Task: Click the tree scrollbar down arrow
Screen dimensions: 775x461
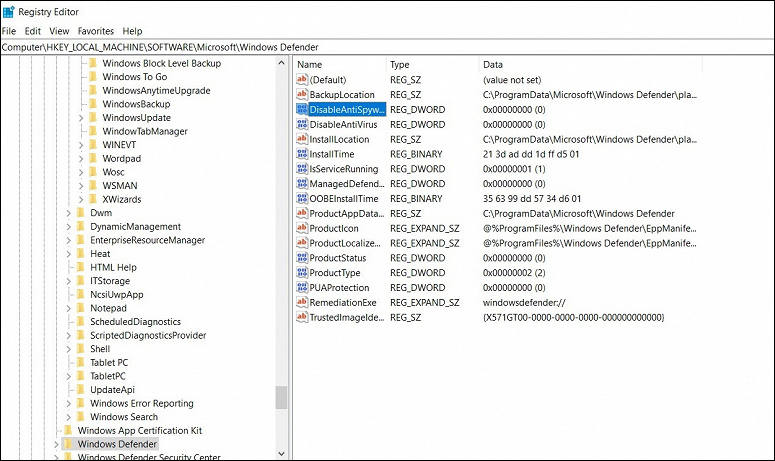Action: pos(281,454)
